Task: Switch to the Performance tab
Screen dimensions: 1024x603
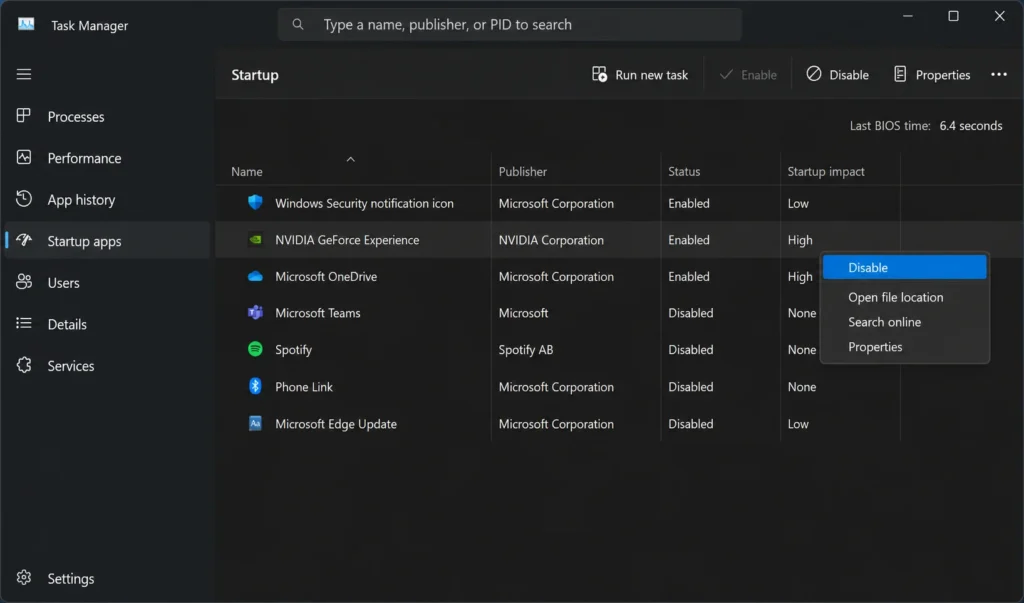Action: coord(108,158)
